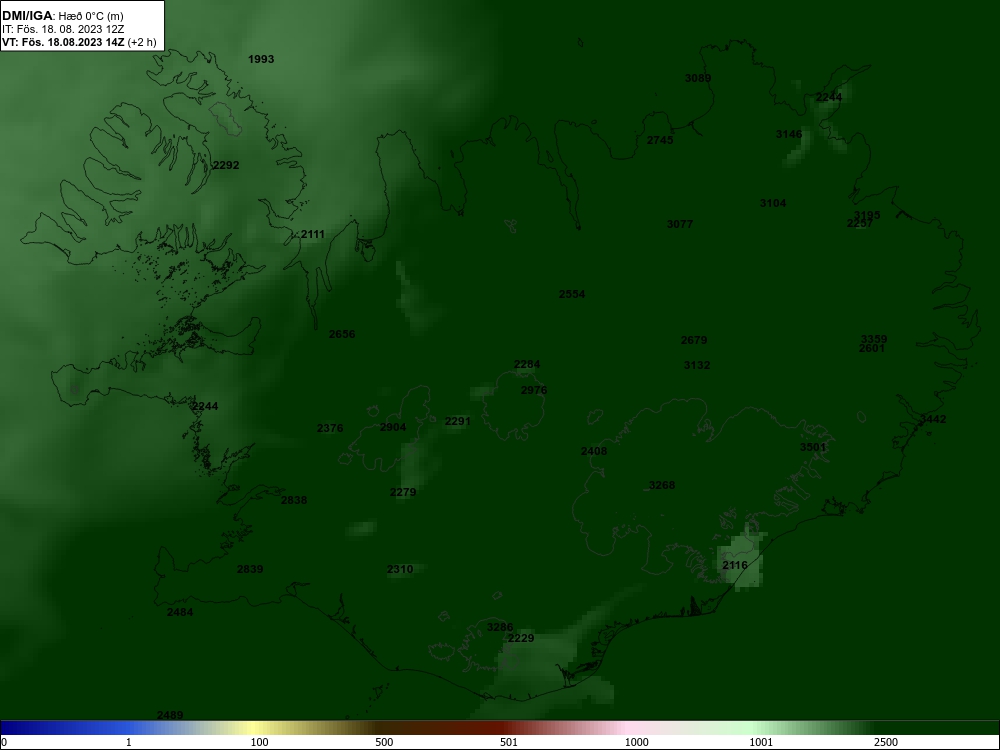Click the map value 3268

click(x=661, y=485)
